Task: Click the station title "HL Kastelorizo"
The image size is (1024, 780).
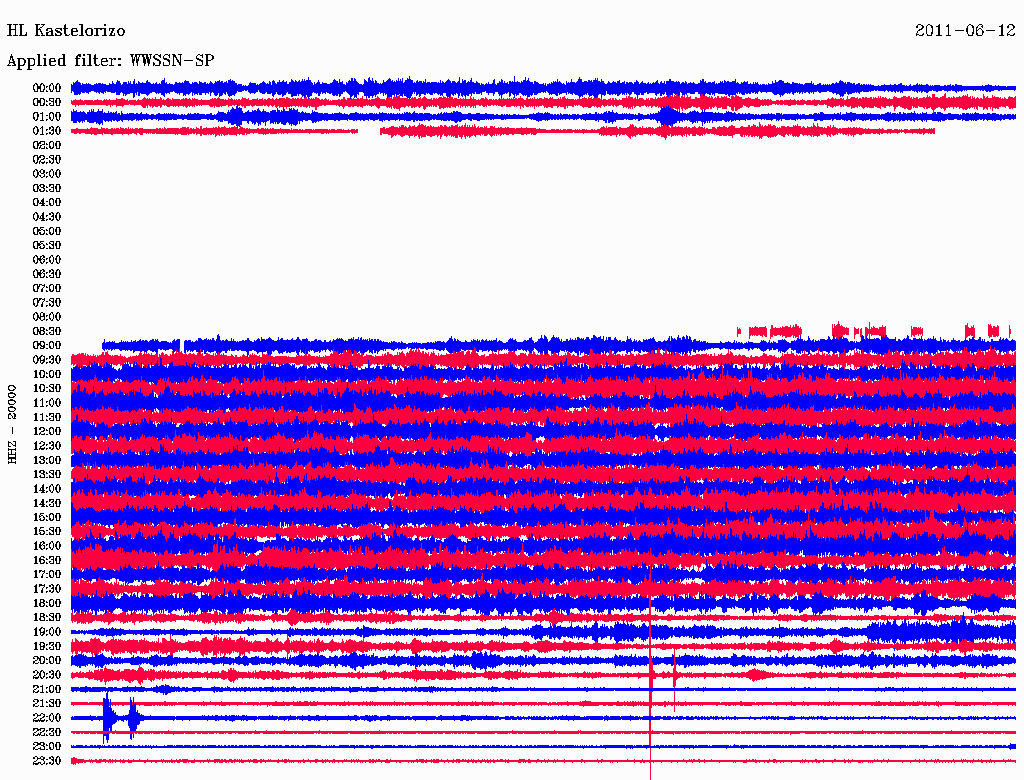Action: pos(65,31)
